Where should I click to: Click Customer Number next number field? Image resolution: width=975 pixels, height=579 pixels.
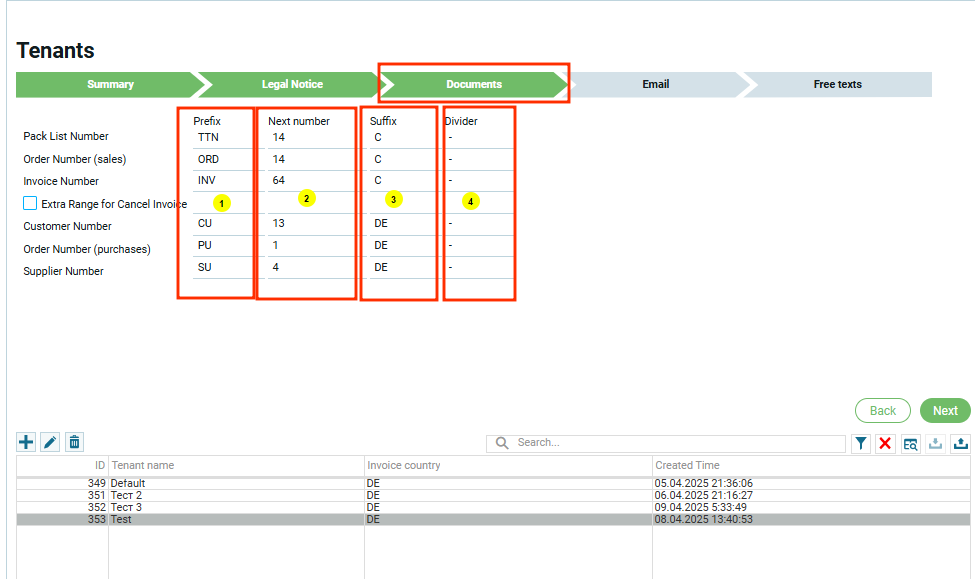click(x=308, y=224)
